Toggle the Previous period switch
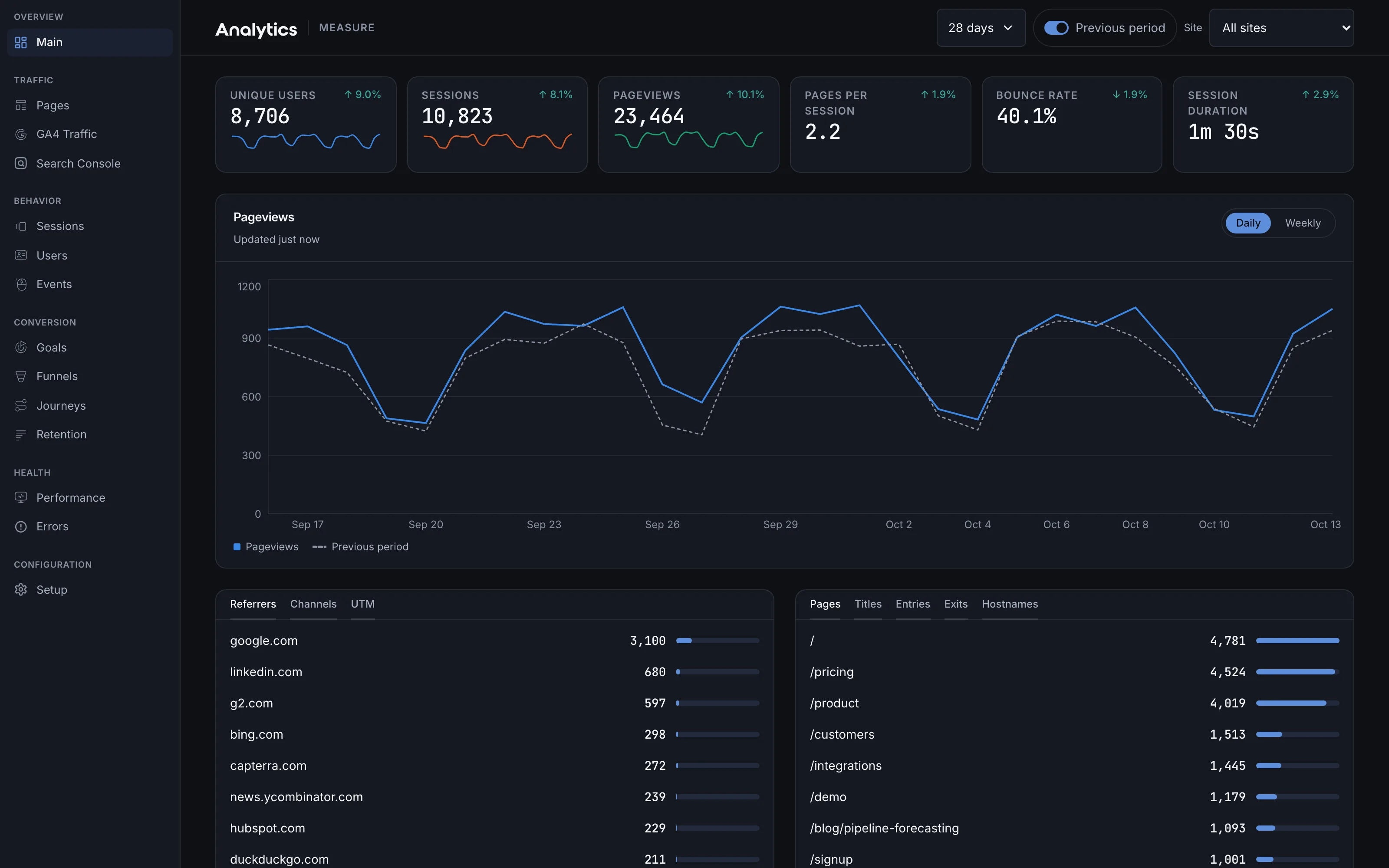This screenshot has width=1389, height=868. pyautogui.click(x=1056, y=28)
